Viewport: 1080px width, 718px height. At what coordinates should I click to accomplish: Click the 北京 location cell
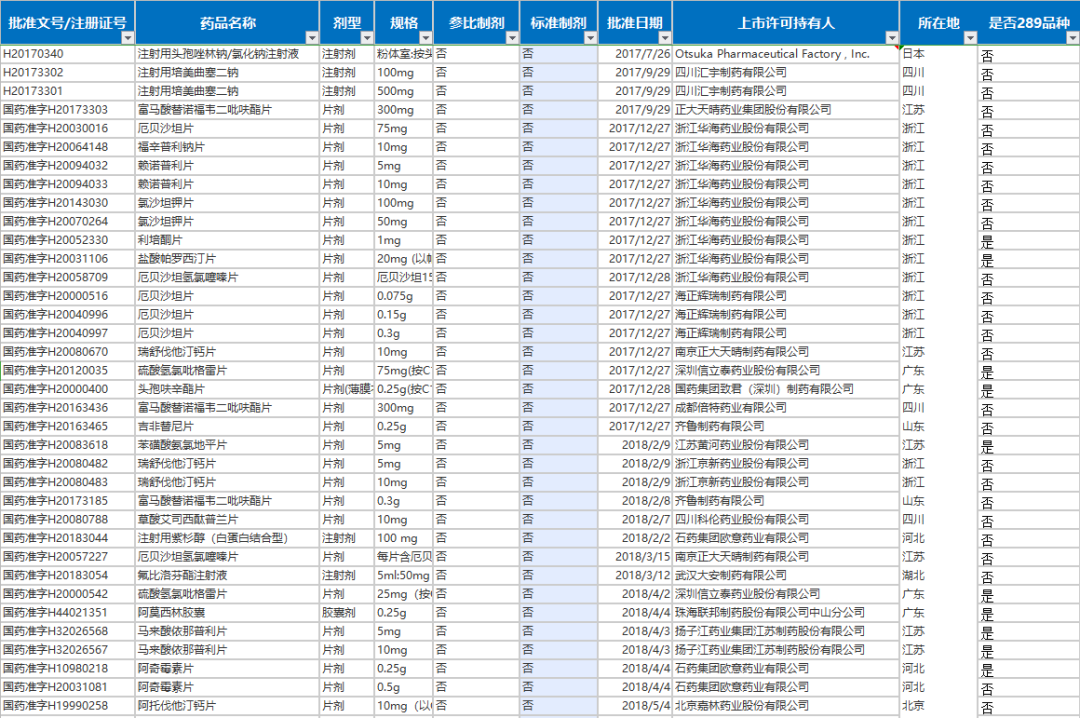[938, 706]
